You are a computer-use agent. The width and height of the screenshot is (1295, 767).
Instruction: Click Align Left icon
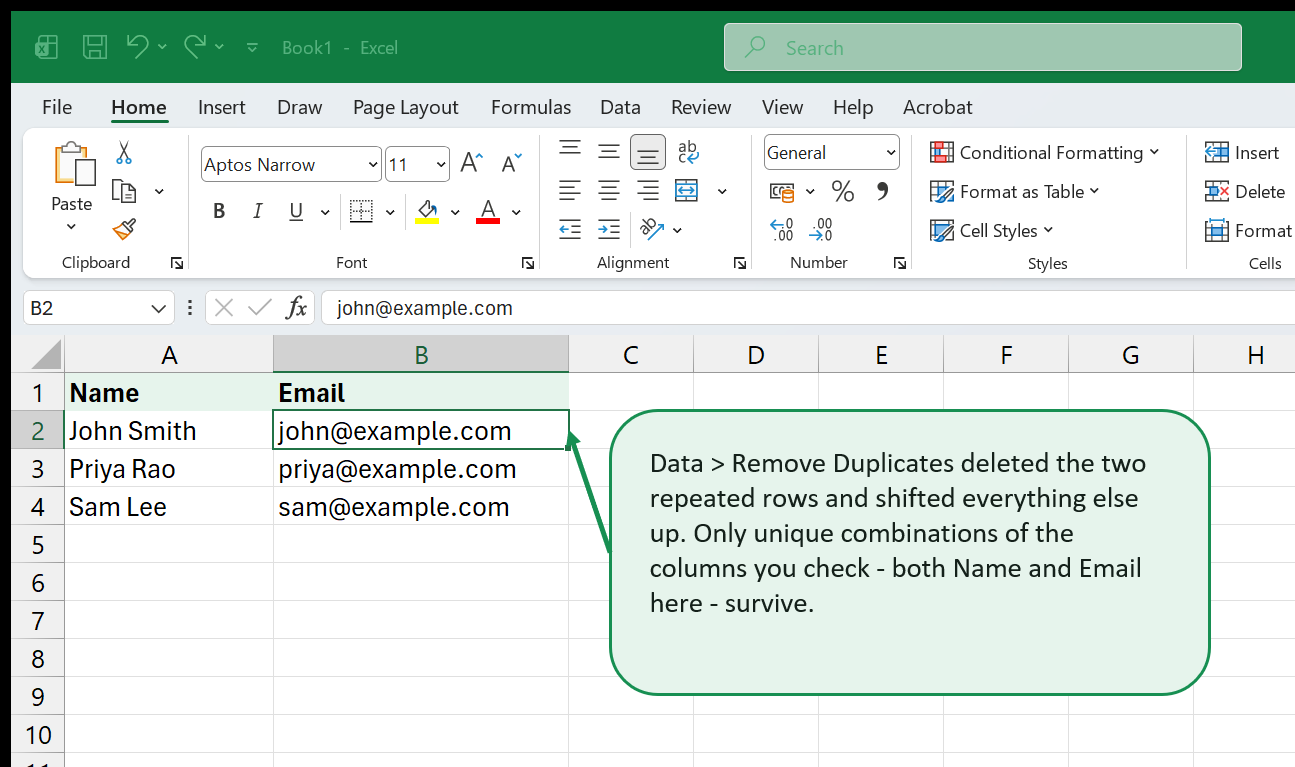570,190
